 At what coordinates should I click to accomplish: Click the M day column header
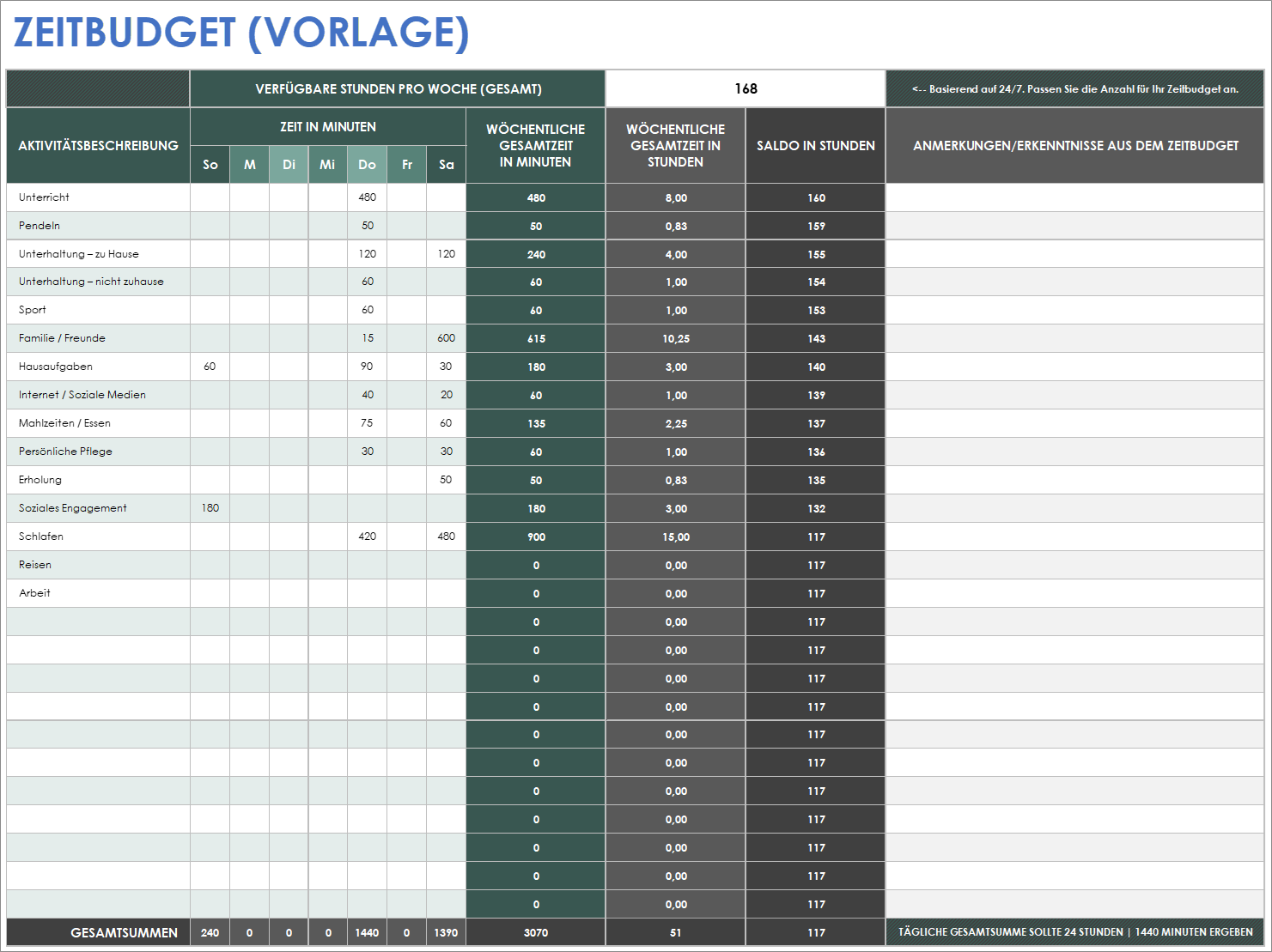(x=250, y=164)
